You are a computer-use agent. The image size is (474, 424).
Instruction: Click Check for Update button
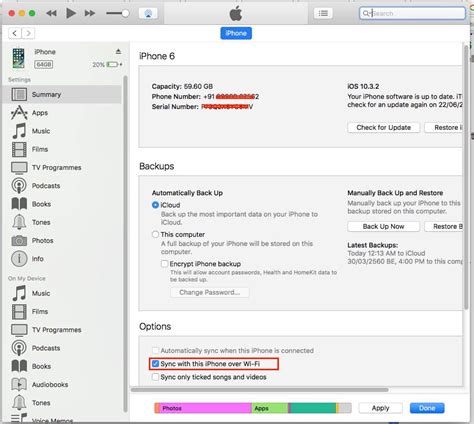click(x=383, y=128)
